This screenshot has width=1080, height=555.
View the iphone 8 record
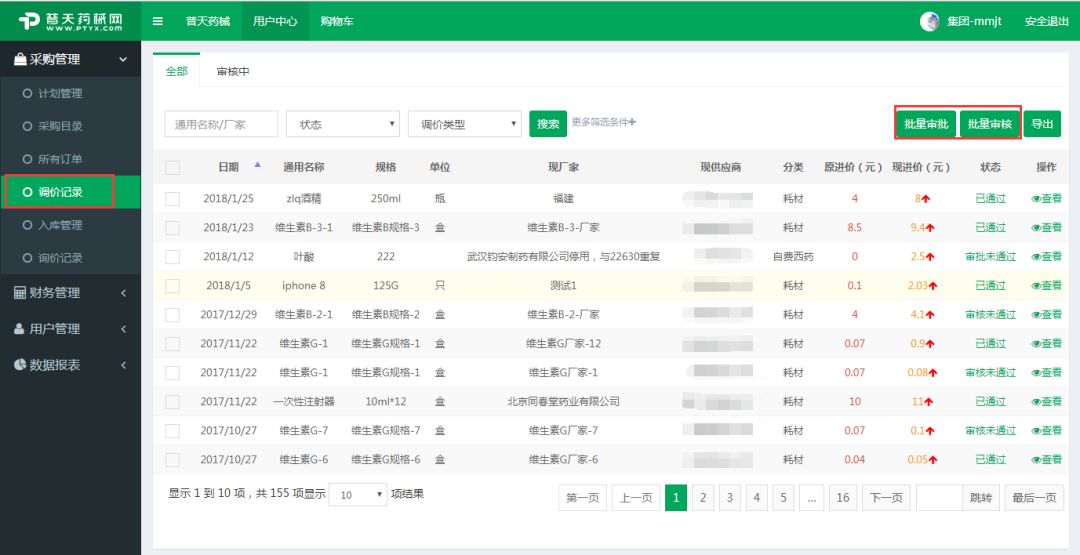pos(1046,285)
